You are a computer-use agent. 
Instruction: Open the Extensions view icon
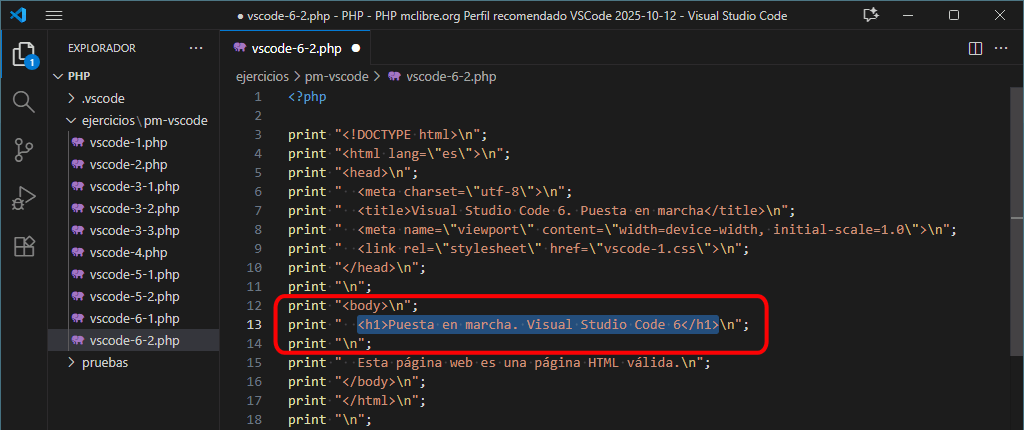point(23,246)
